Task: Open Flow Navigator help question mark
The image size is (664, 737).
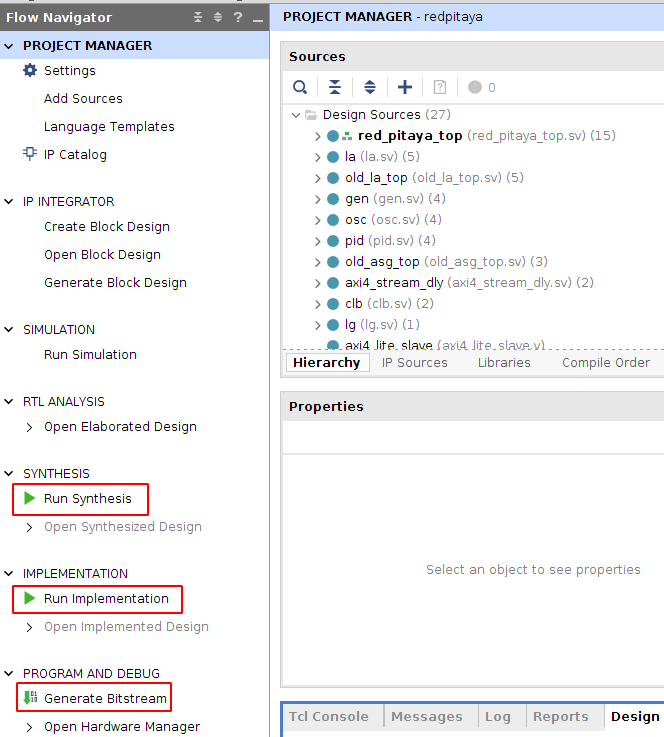Action: coord(238,17)
